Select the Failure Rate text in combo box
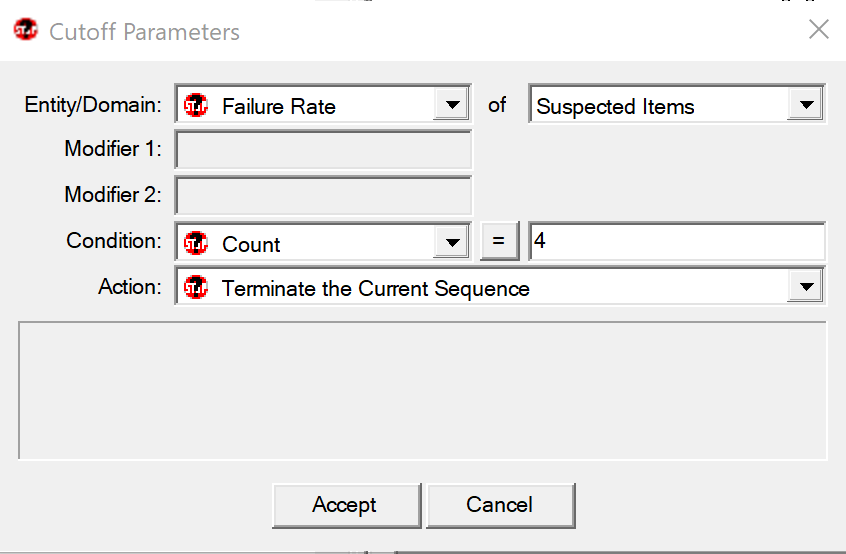Screen dimensions: 846x554 coord(278,106)
